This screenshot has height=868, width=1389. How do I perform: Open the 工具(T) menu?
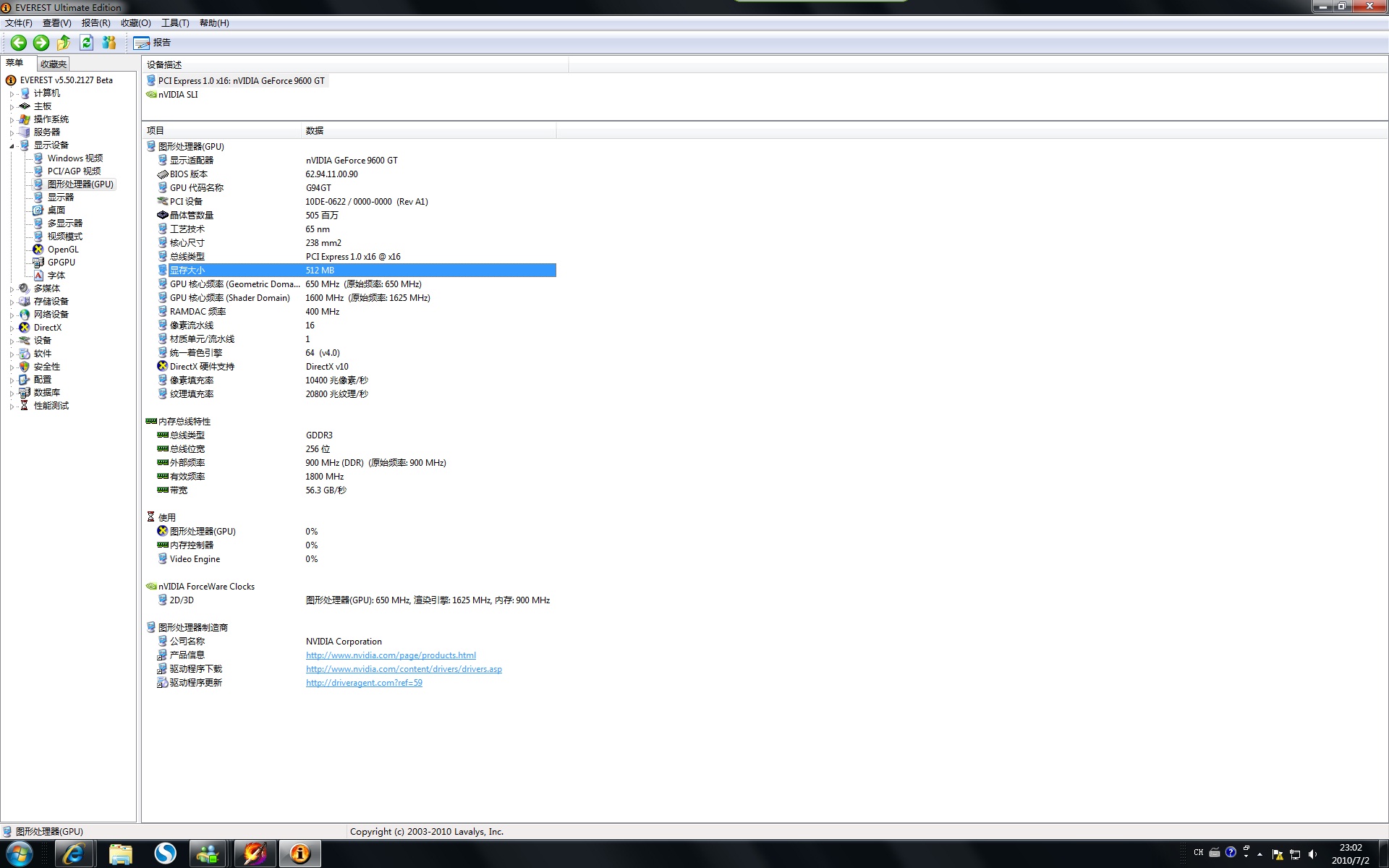[x=175, y=23]
